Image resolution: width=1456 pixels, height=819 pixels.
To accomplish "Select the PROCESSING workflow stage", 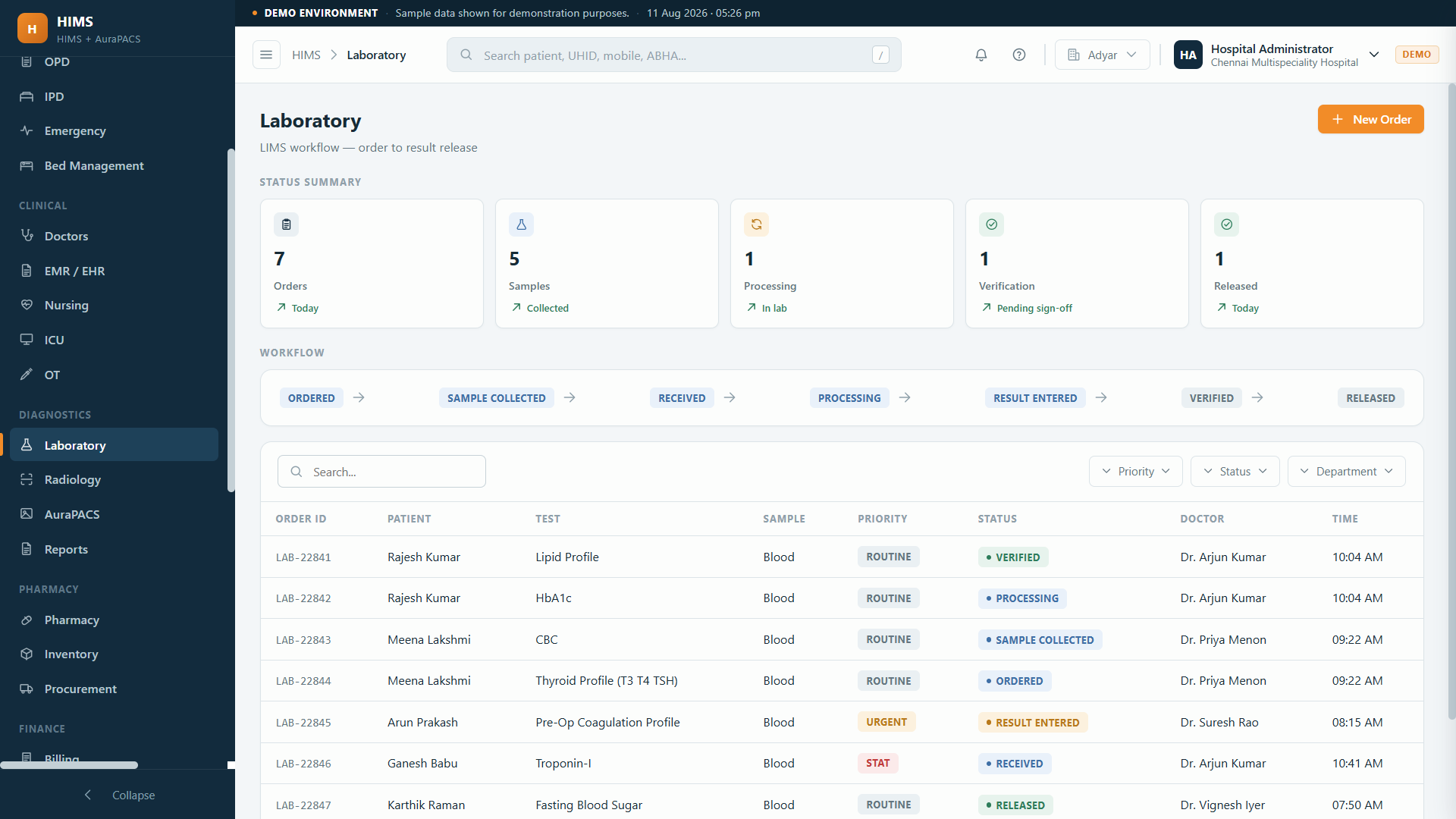I will pyautogui.click(x=849, y=398).
